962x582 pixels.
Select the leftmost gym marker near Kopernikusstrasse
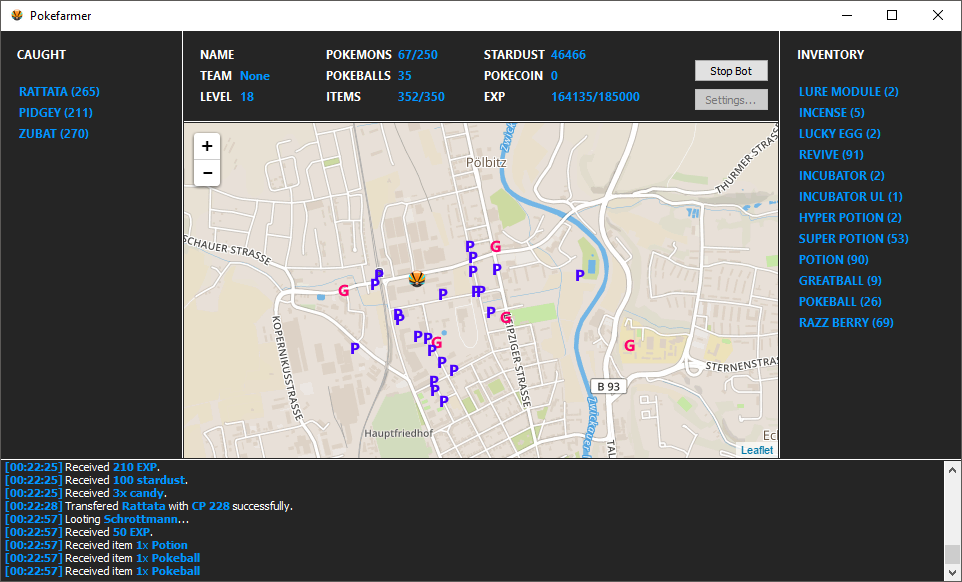tap(344, 291)
